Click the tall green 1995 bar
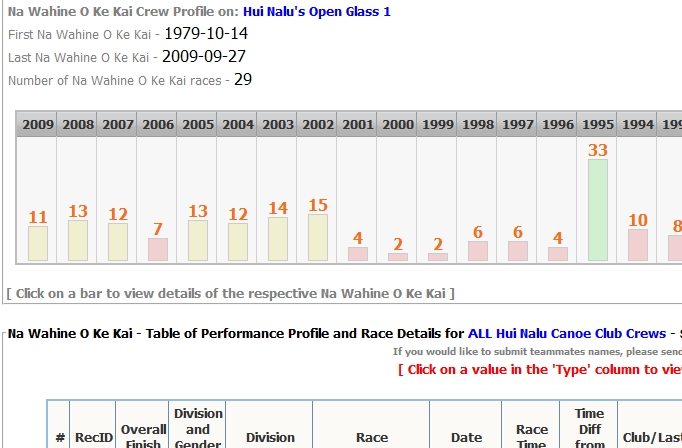This screenshot has height=448, width=682. tap(598, 210)
